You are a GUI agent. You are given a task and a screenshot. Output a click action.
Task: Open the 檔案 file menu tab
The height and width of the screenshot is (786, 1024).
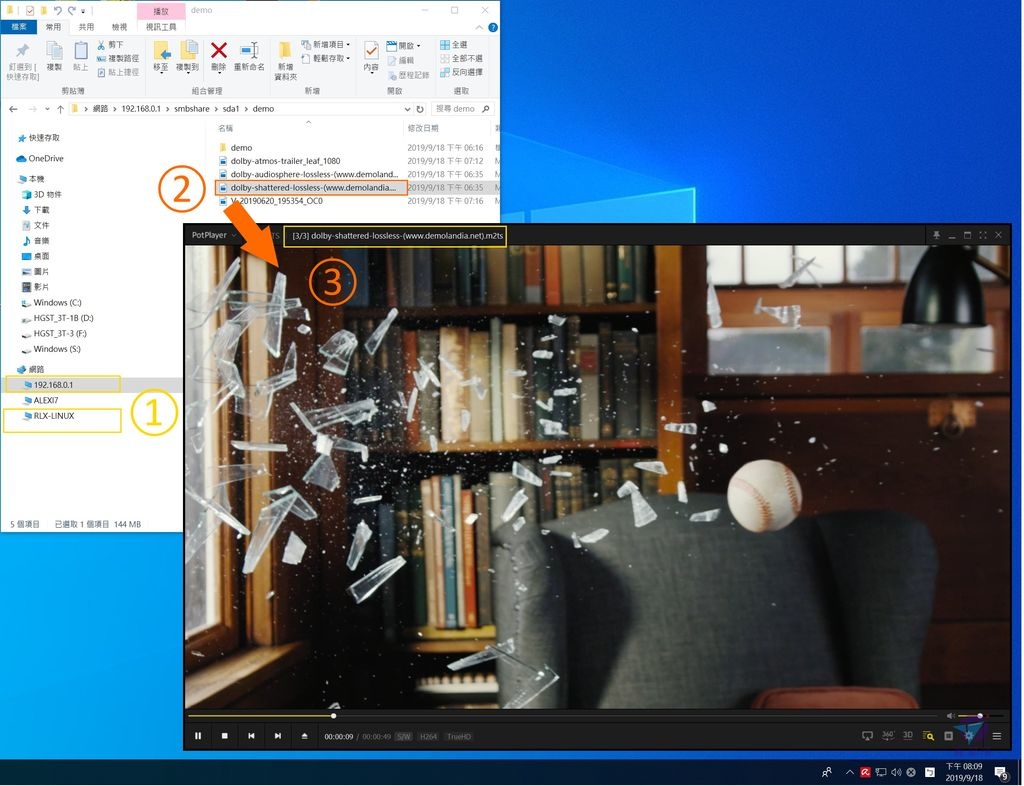point(19,27)
